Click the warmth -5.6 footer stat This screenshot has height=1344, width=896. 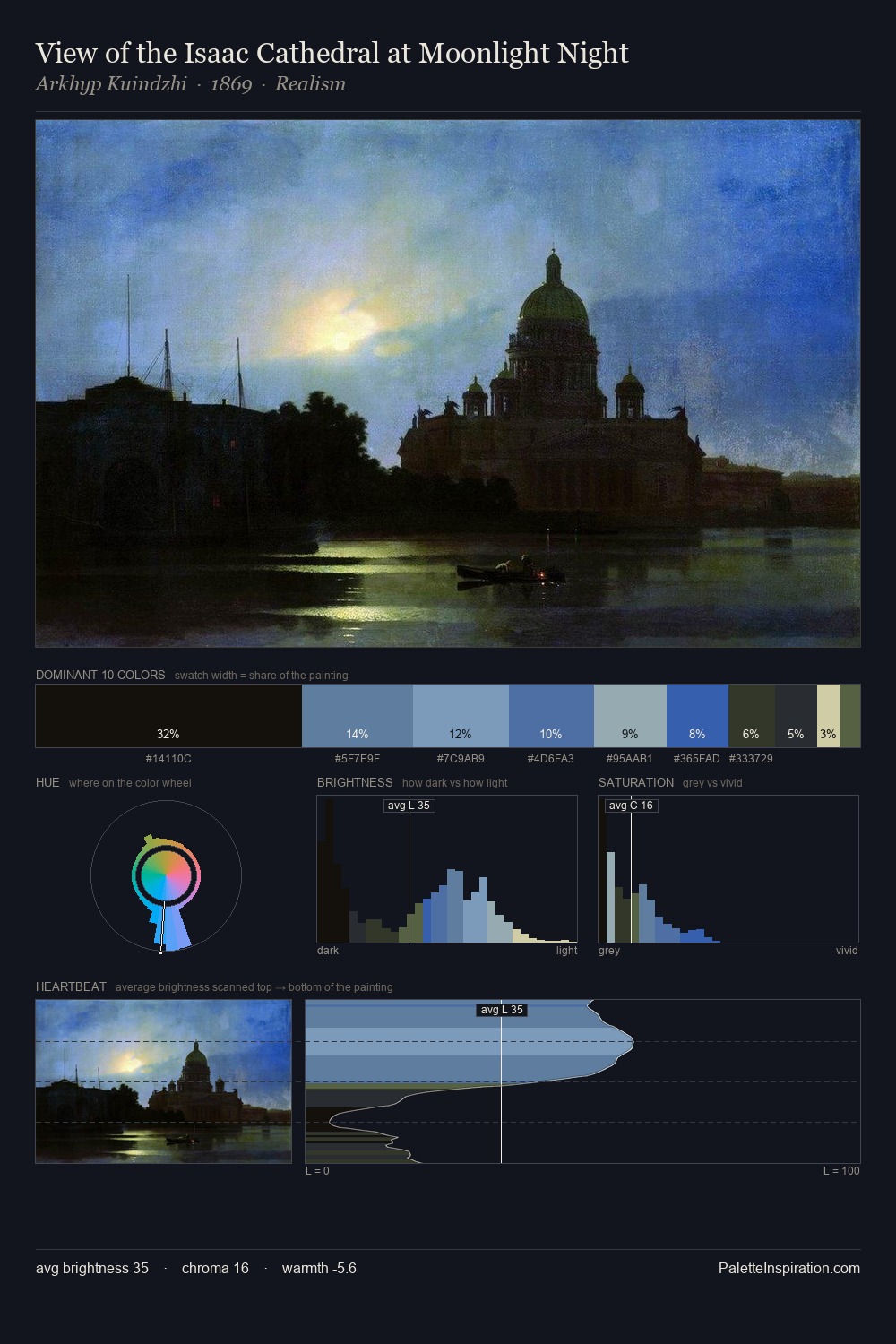click(x=319, y=1268)
